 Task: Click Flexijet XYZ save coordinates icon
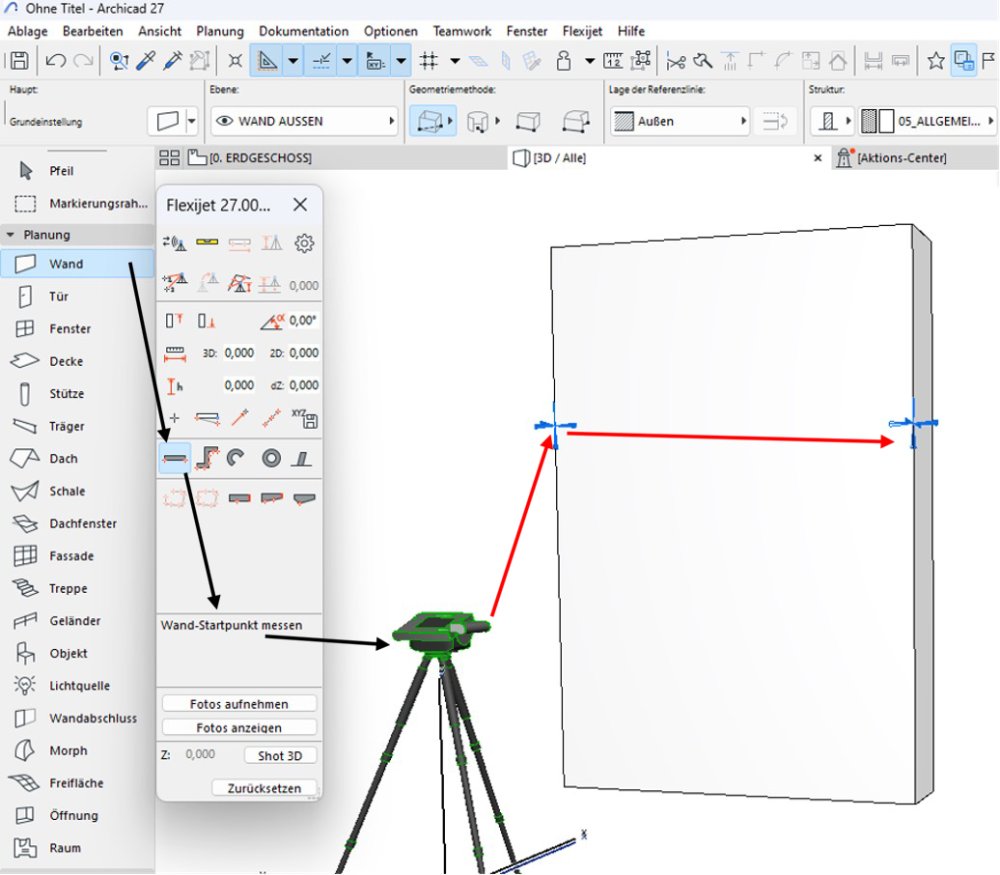pyautogui.click(x=305, y=418)
